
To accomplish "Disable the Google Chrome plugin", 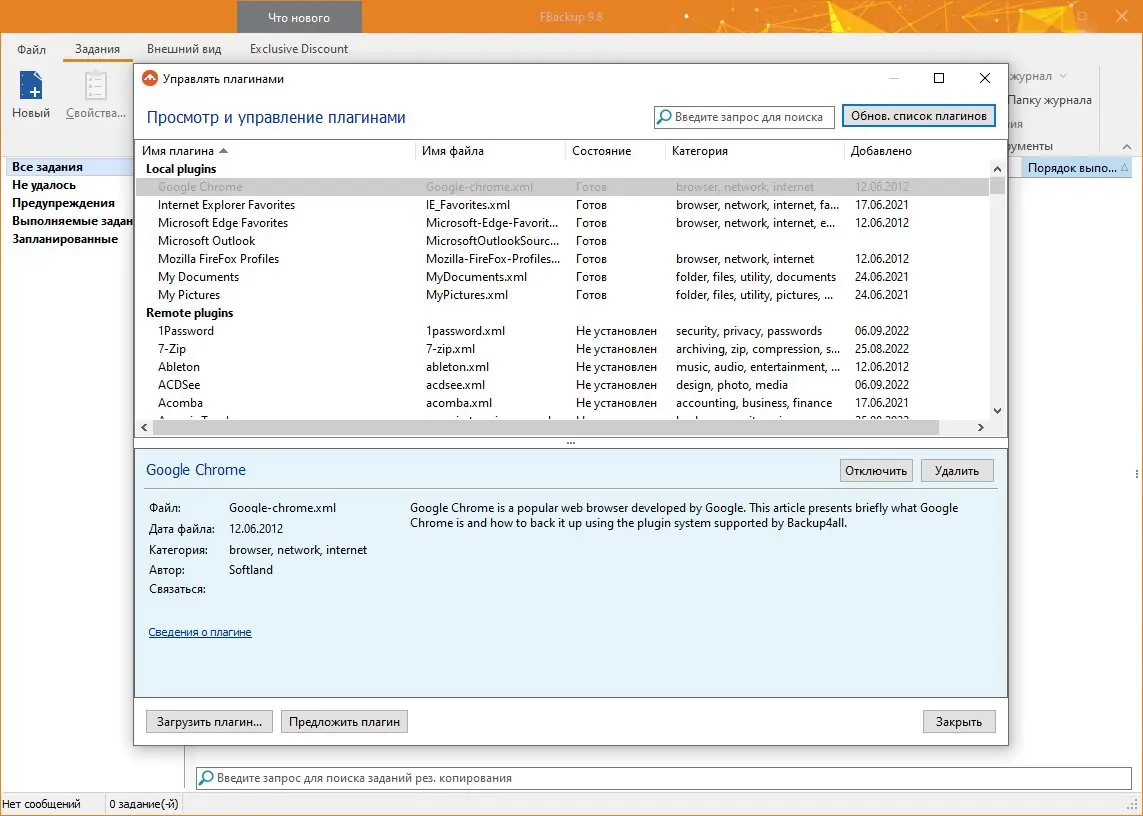I will point(875,470).
